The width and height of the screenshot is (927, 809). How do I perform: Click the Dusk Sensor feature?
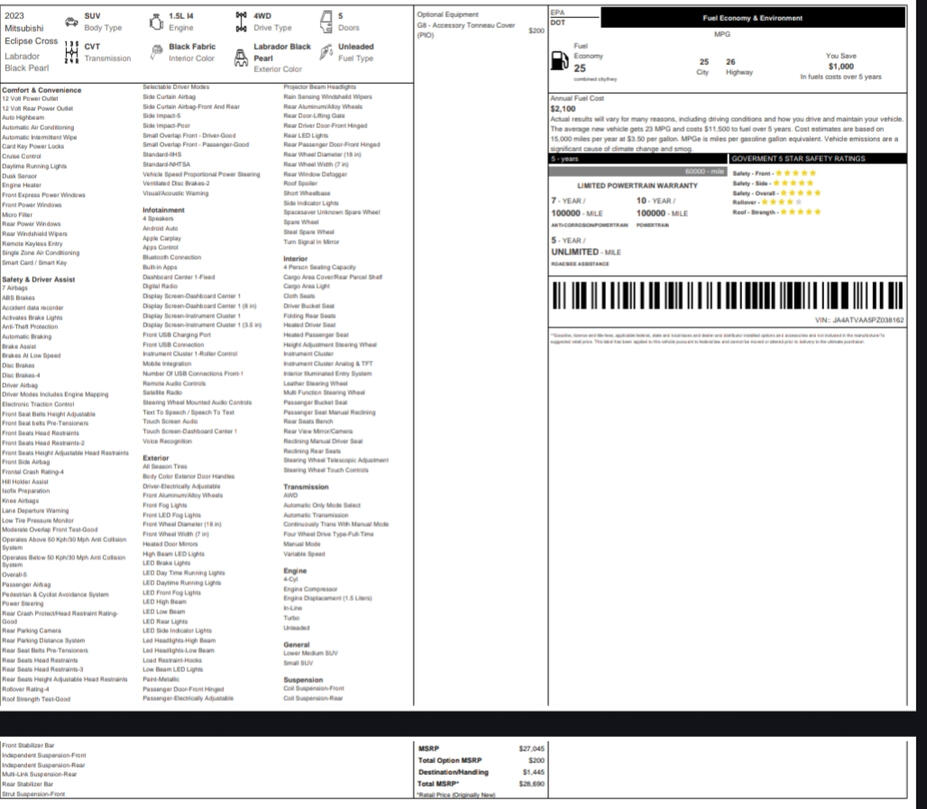click(20, 176)
